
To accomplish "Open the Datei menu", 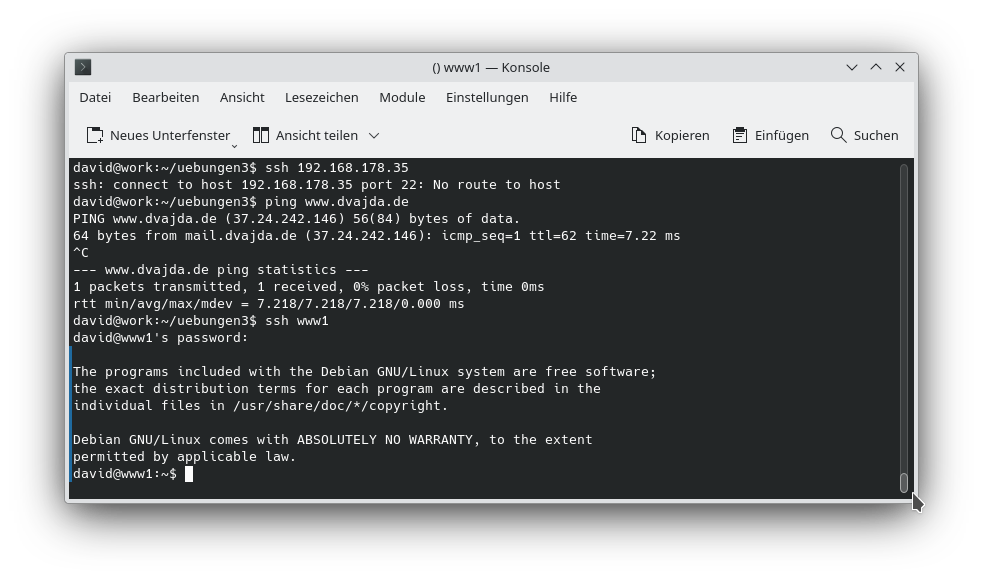I will [x=95, y=97].
